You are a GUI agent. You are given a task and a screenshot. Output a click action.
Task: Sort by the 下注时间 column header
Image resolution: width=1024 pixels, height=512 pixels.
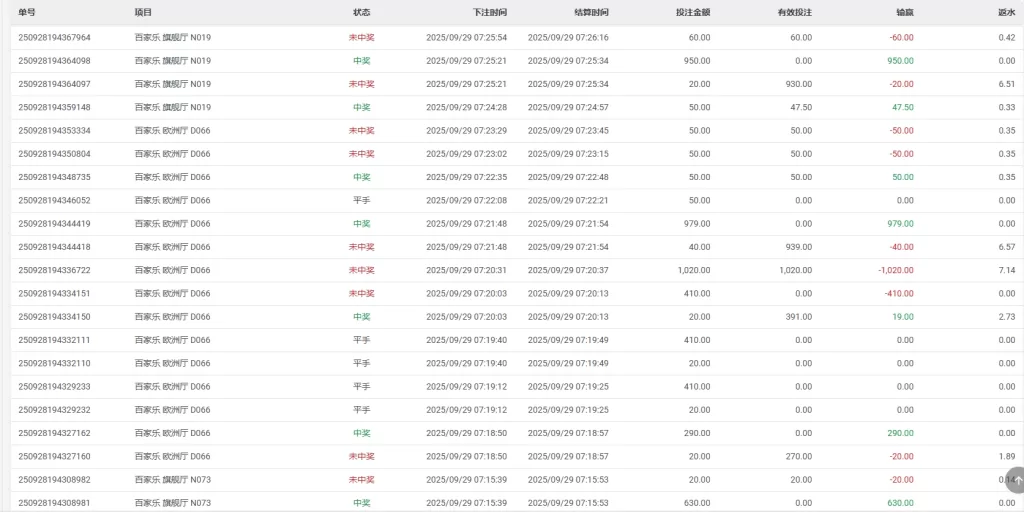coord(489,12)
